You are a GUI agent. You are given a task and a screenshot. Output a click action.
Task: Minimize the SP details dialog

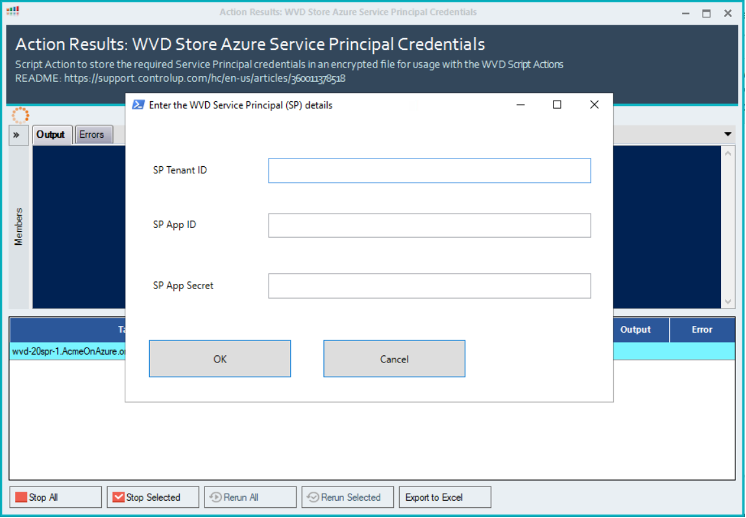[520, 105]
